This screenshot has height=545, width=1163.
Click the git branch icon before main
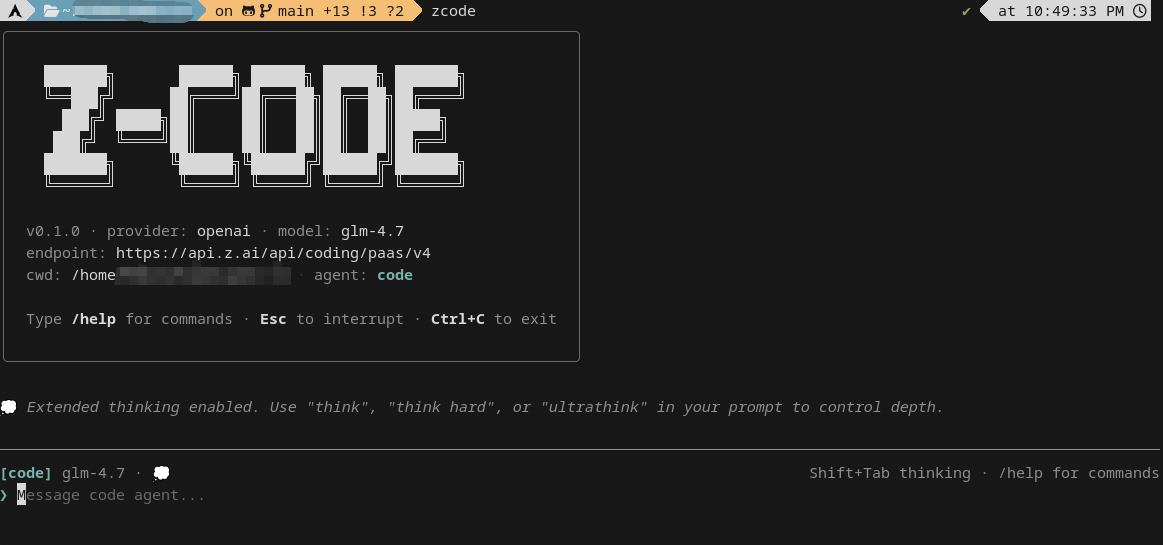coord(266,10)
